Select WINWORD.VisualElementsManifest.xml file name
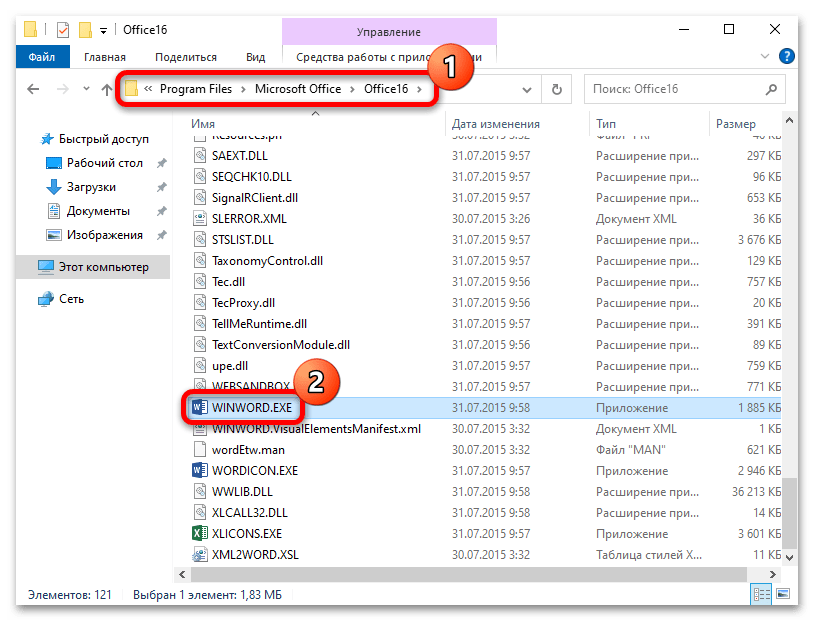Viewport: 814px width, 621px height. pyautogui.click(x=317, y=429)
